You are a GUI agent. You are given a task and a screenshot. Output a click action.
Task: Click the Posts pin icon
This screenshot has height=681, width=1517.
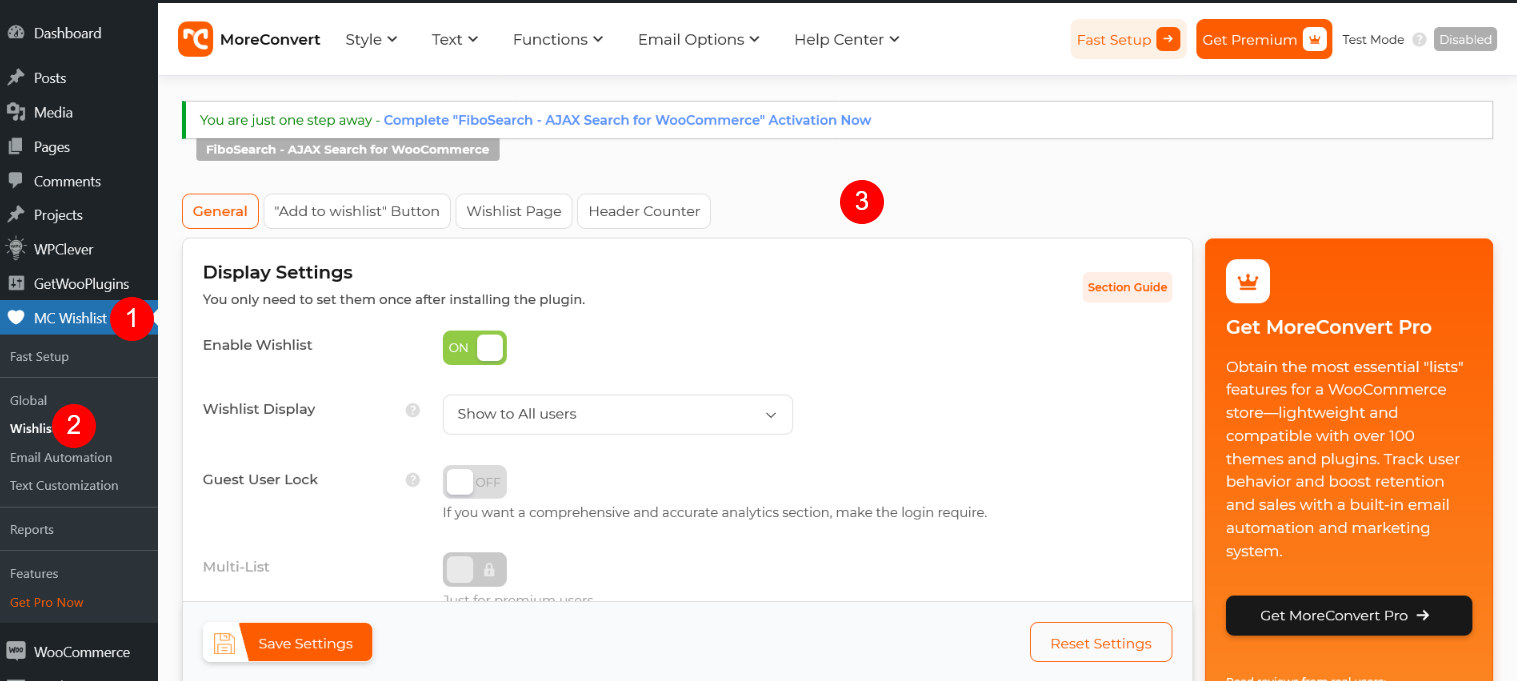pyautogui.click(x=15, y=78)
